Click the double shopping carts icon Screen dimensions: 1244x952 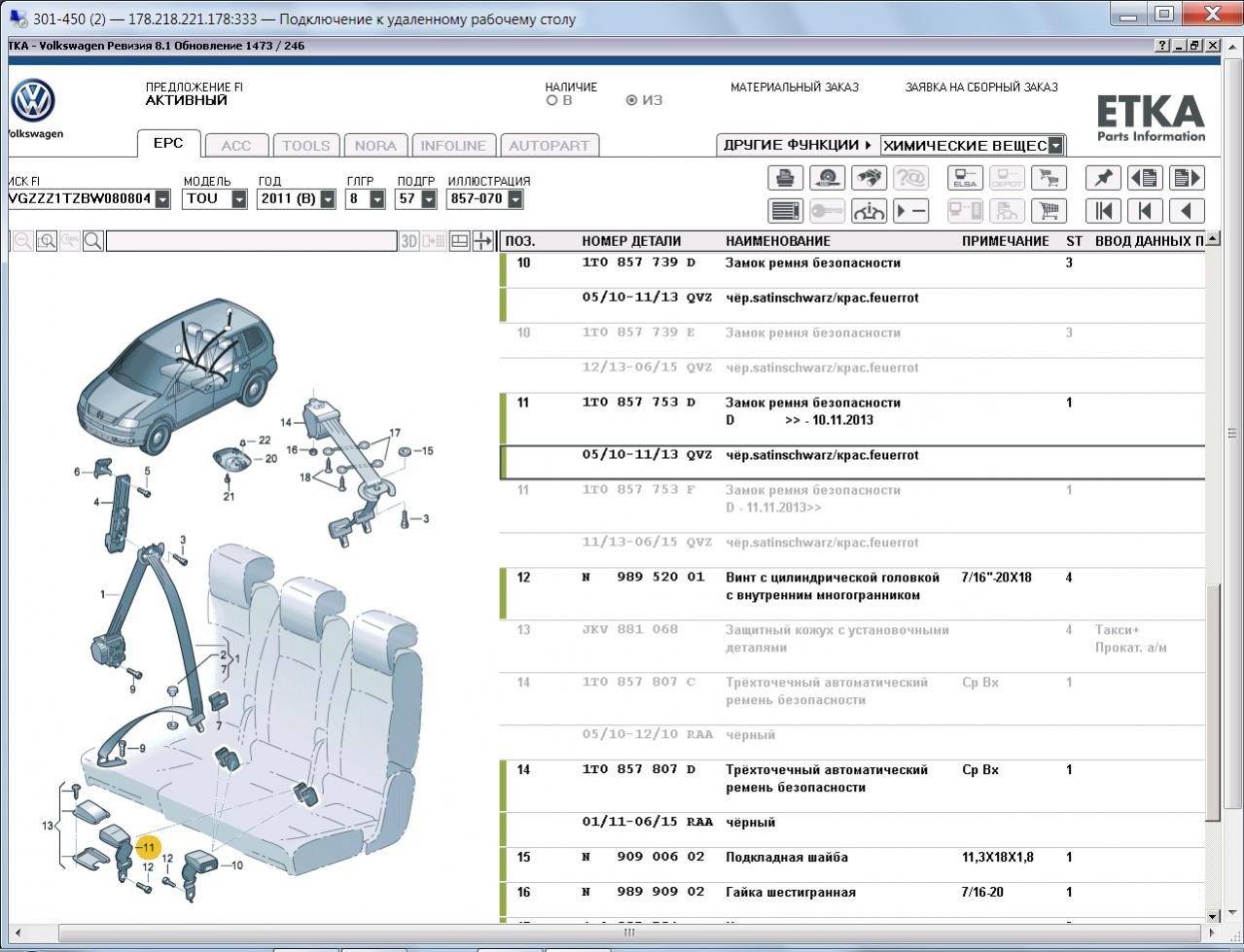(1049, 178)
